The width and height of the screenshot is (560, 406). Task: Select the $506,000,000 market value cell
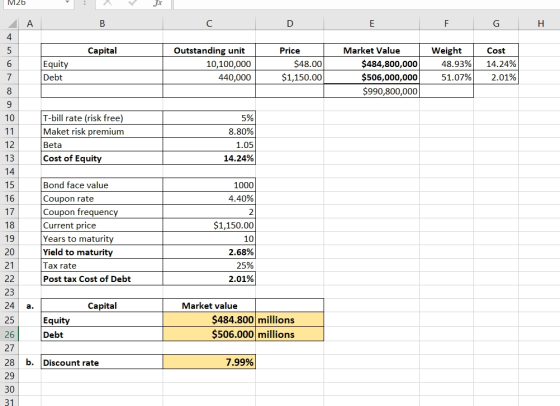[371, 77]
